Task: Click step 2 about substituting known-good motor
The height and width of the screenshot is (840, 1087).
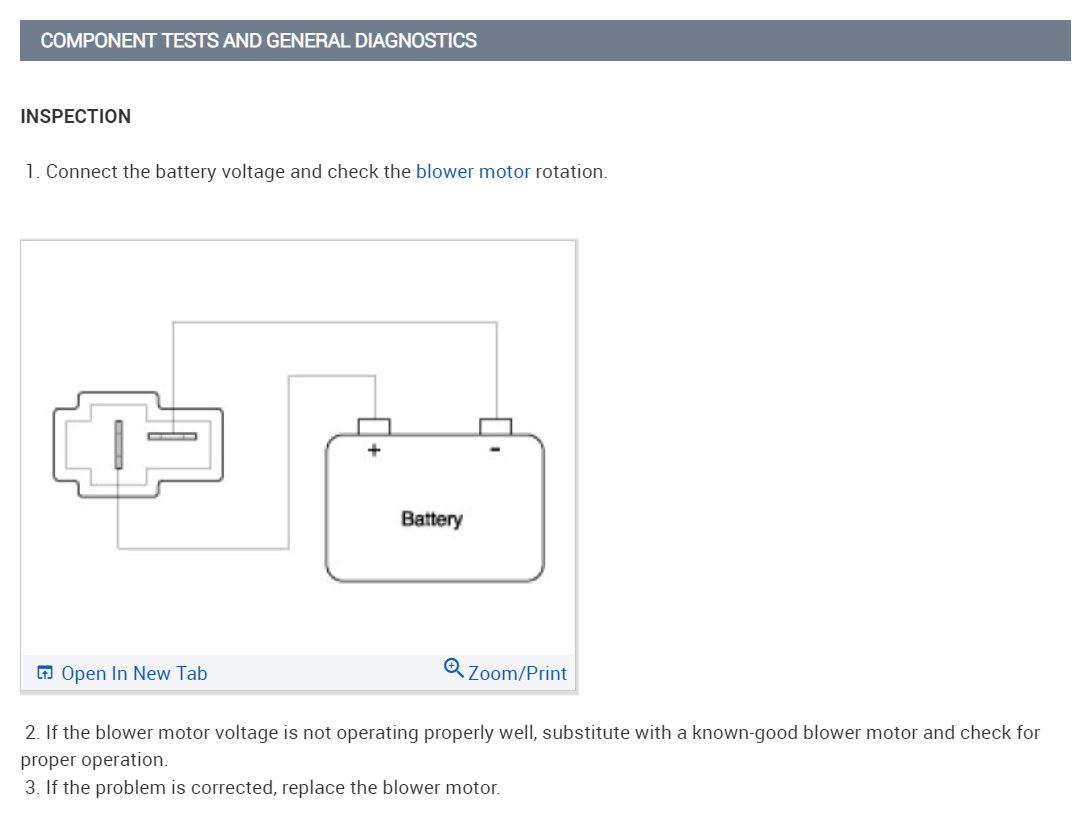Action: [532, 733]
